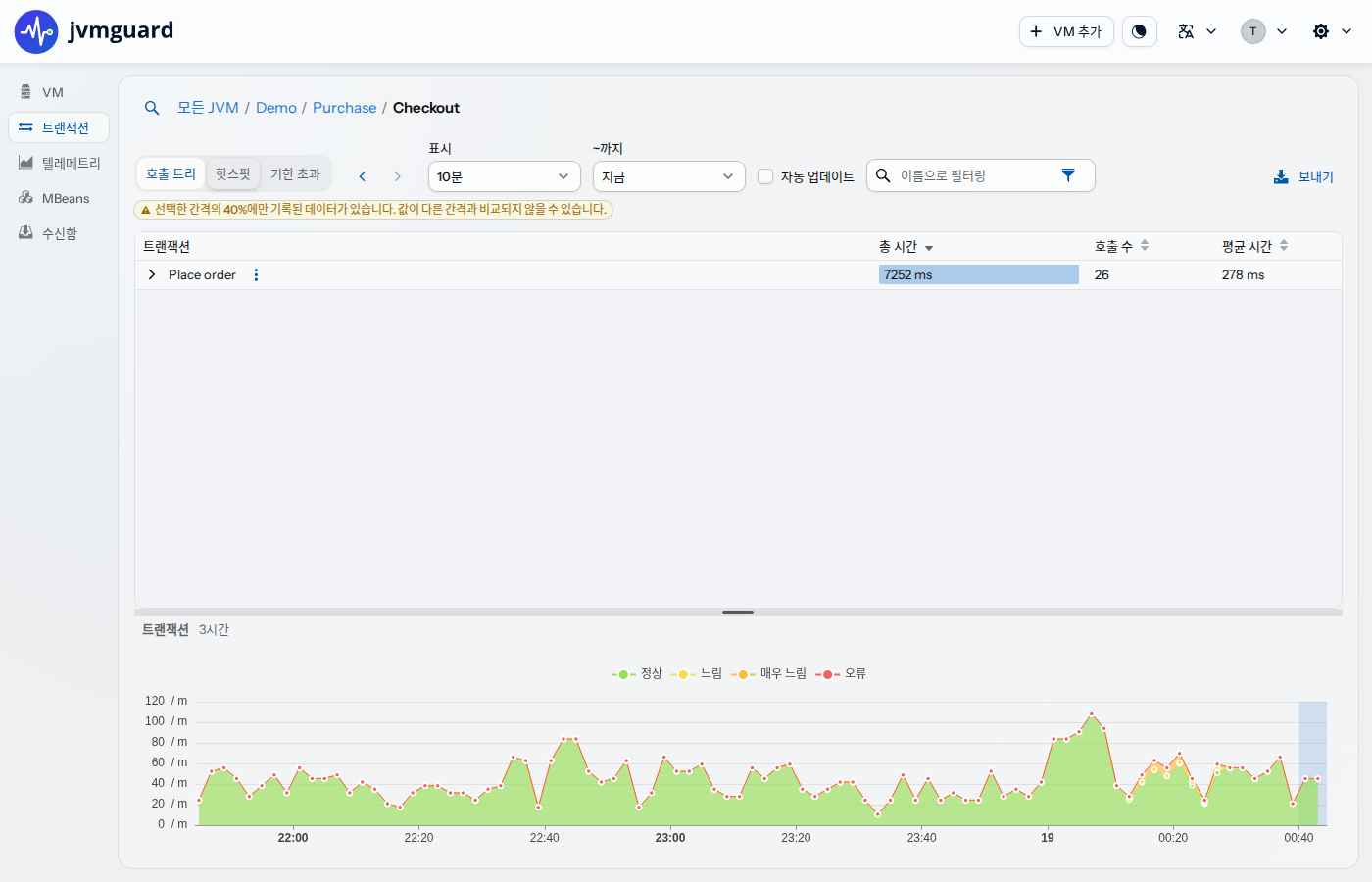Click the filter funnel icon
The height and width of the screenshot is (882, 1372).
tap(1068, 175)
